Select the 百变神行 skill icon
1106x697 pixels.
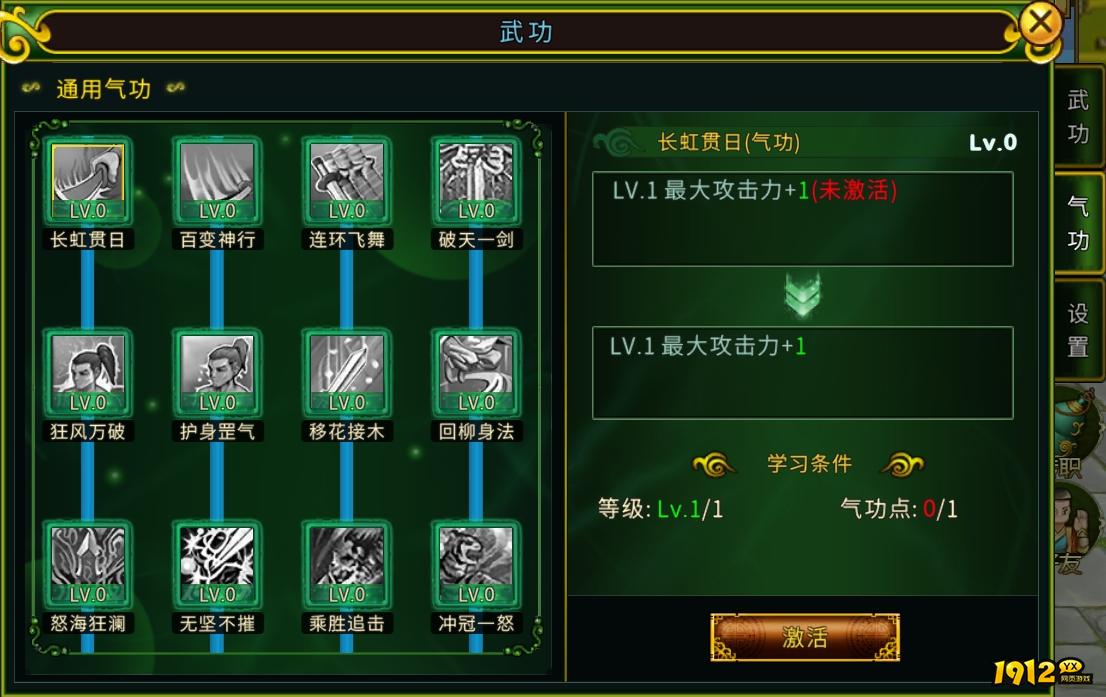coord(217,181)
